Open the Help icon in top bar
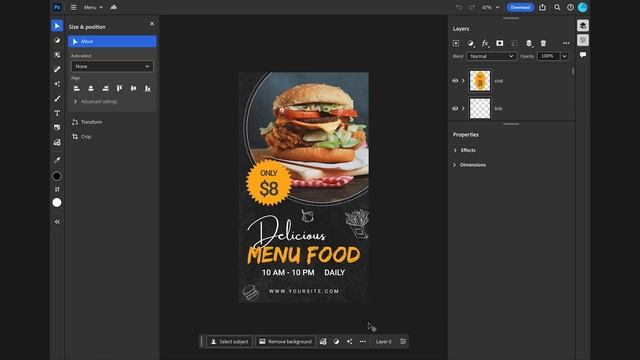Screen dimensions: 640x360 [x=570, y=7]
